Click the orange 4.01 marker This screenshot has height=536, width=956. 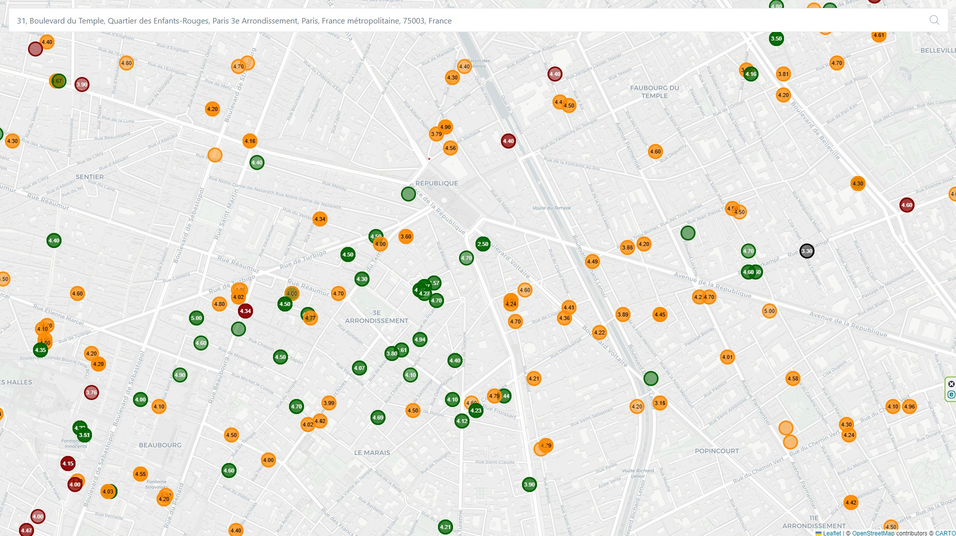727,357
